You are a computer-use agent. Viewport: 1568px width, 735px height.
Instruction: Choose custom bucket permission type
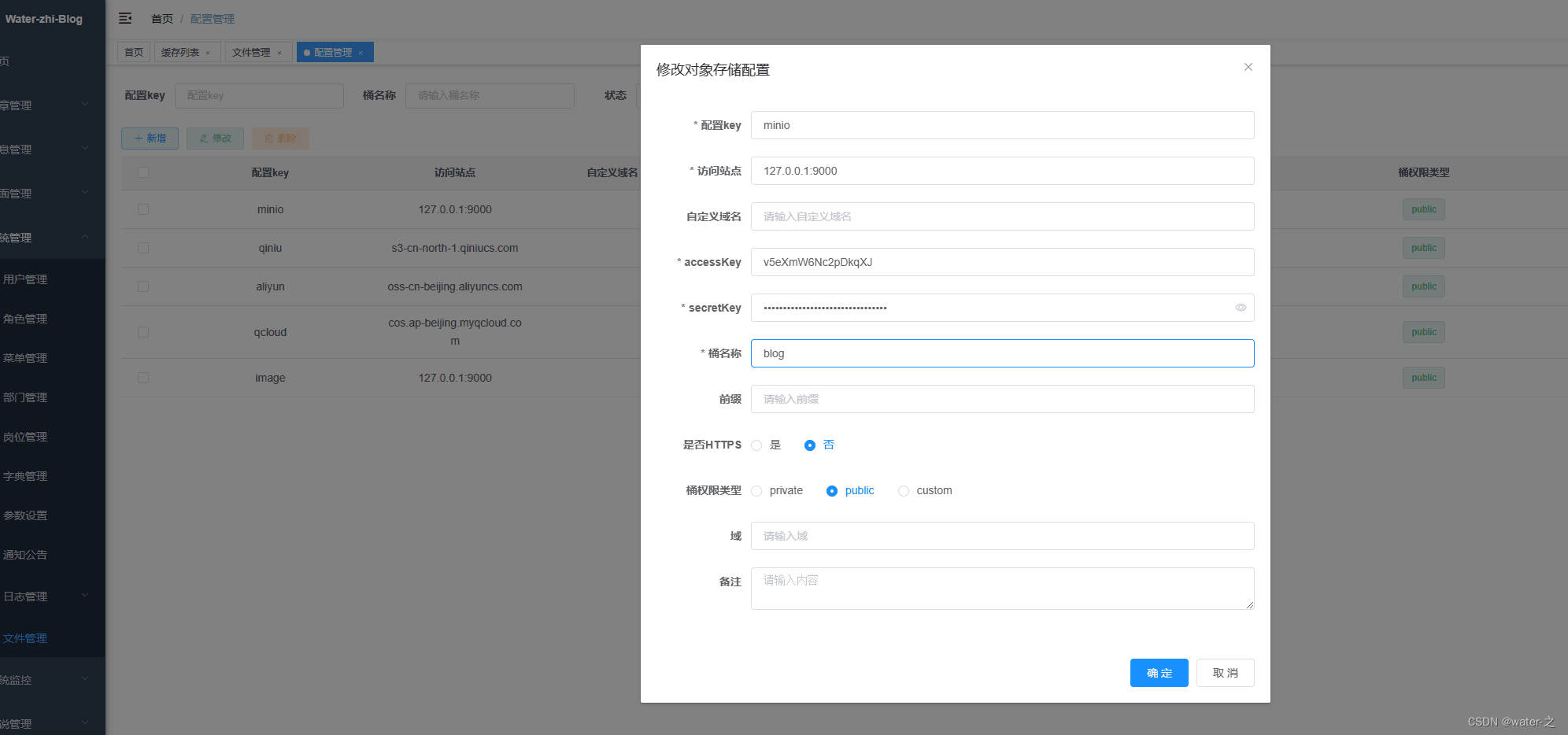904,491
